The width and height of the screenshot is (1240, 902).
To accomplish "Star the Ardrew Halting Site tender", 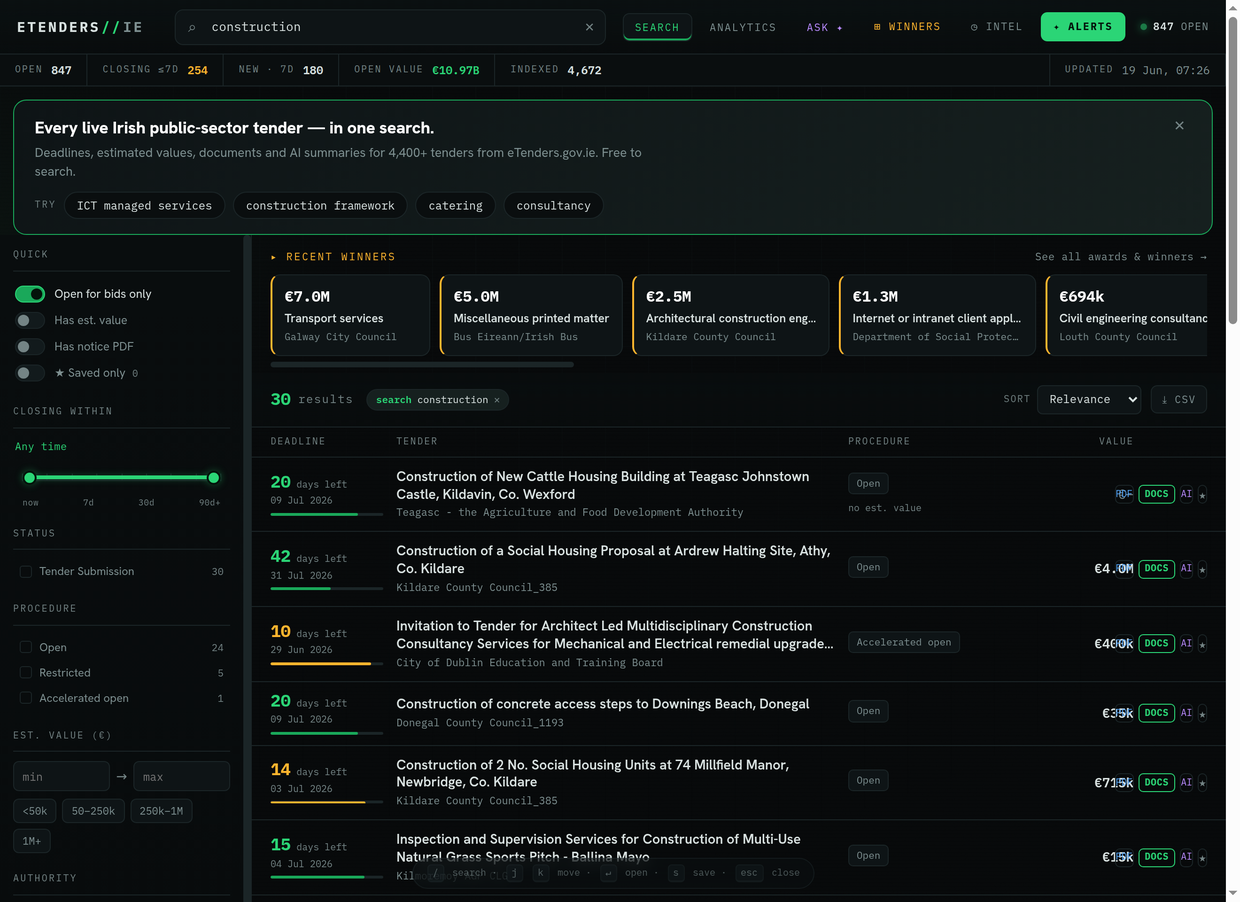I will coord(1202,569).
